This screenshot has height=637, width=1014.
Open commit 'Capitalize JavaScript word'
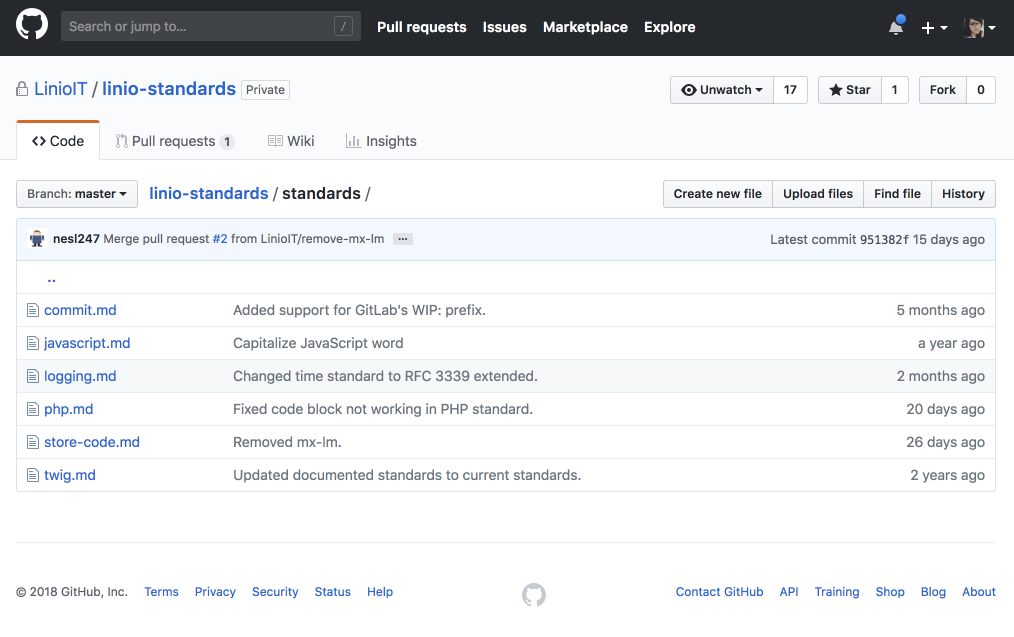click(318, 343)
